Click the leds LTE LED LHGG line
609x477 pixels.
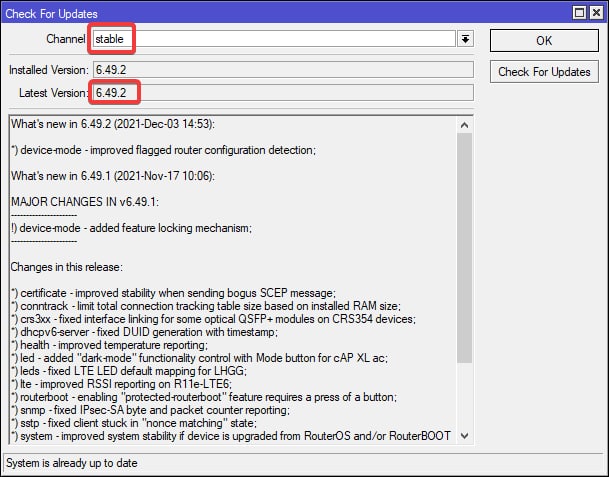[x=129, y=371]
